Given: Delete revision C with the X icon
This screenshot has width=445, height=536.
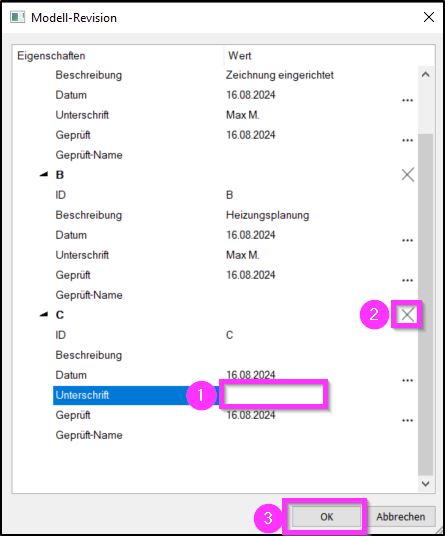Looking at the screenshot, I should point(407,315).
